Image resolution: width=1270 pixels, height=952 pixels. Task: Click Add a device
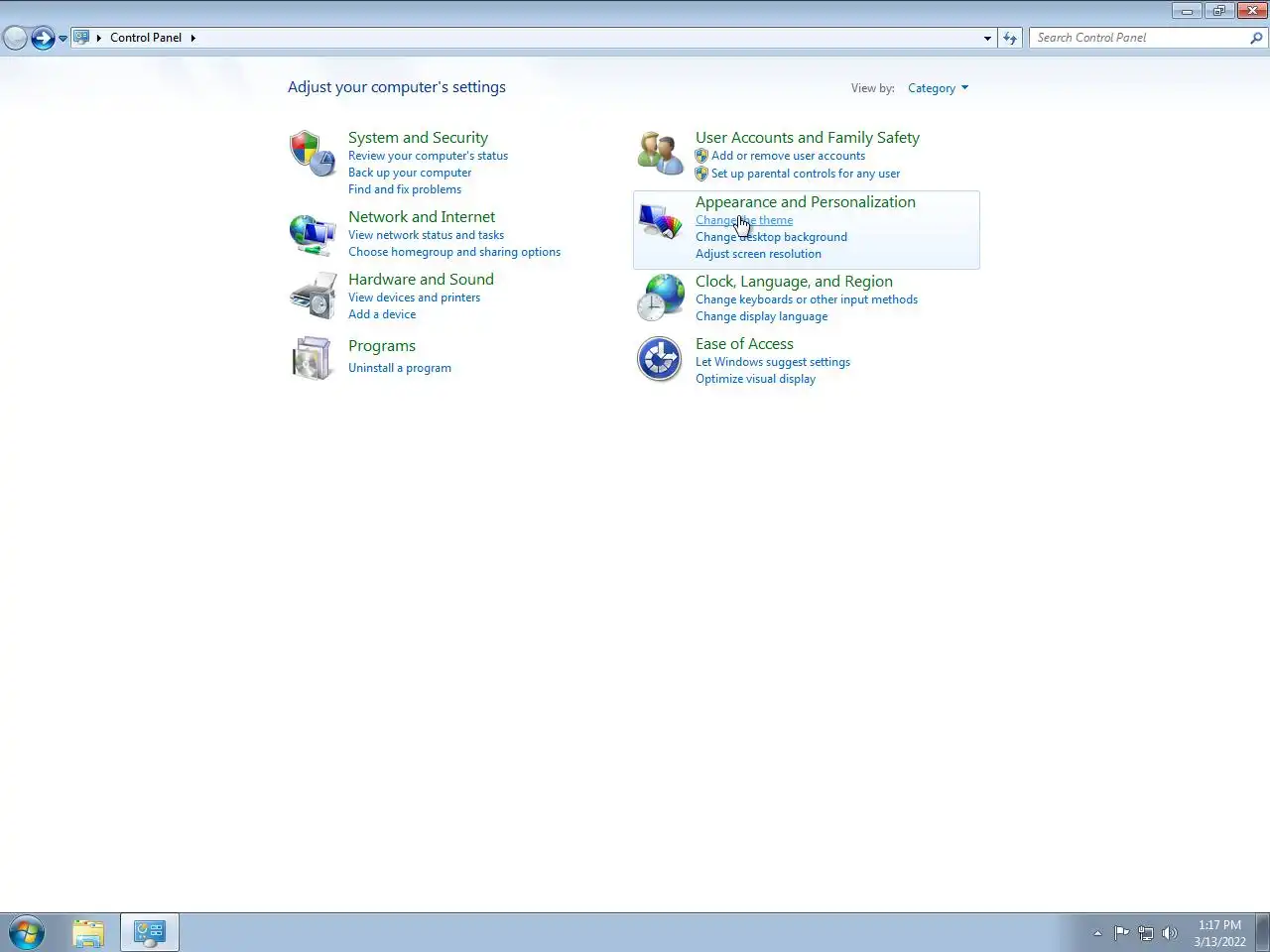382,314
